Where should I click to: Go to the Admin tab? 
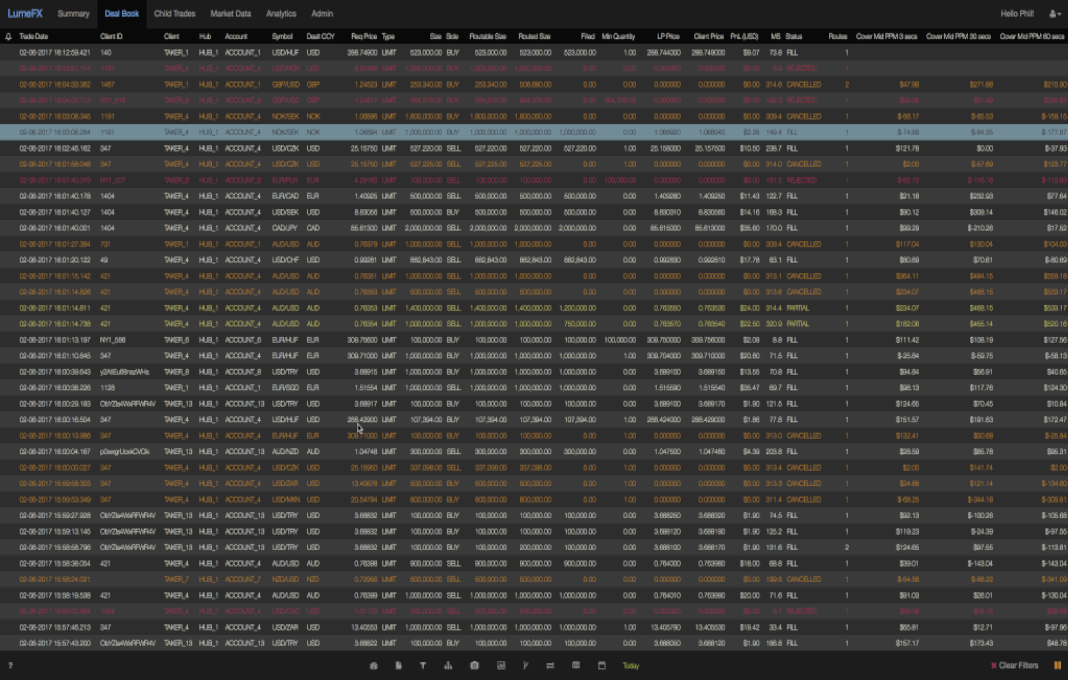tap(322, 14)
